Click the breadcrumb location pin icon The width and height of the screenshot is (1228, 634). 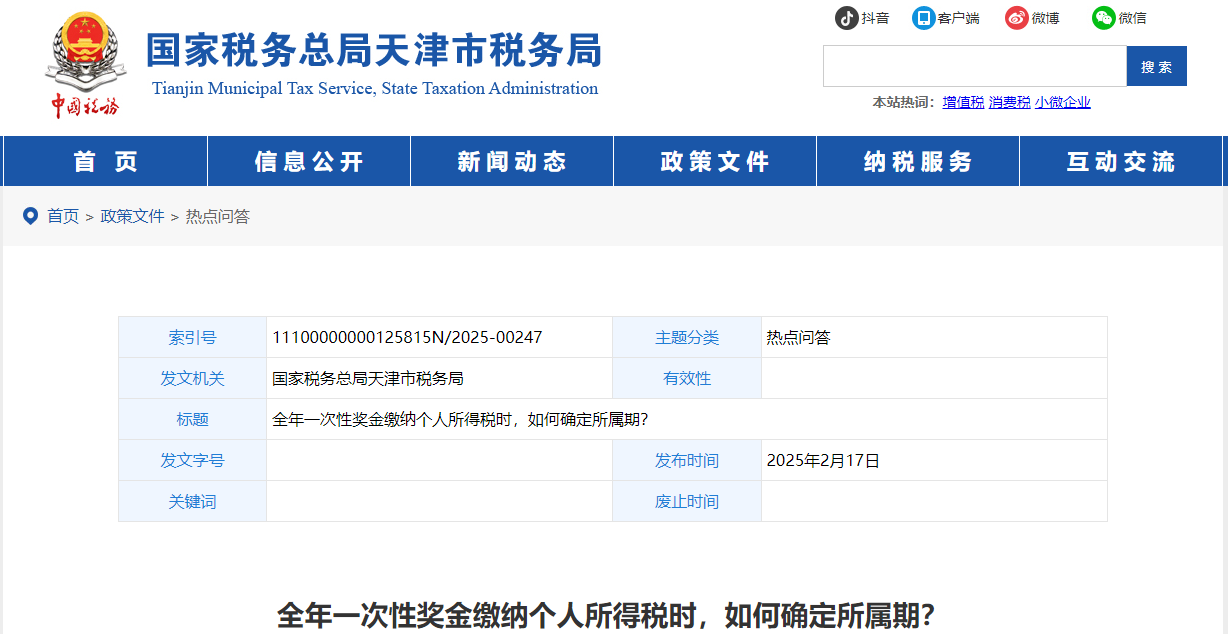point(31,215)
